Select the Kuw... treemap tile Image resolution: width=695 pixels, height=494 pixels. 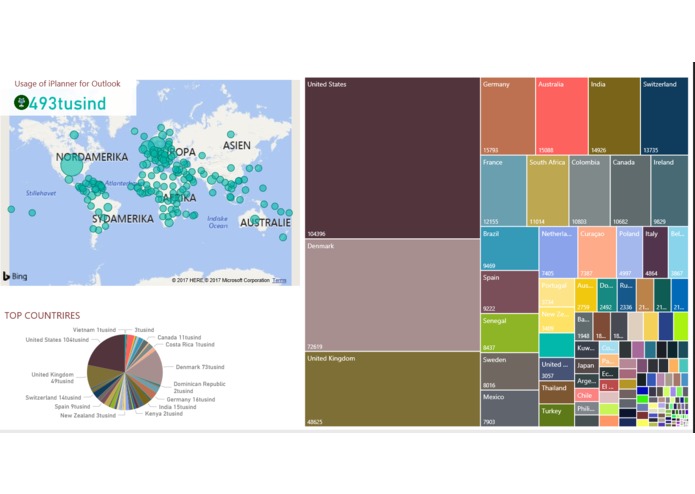586,349
